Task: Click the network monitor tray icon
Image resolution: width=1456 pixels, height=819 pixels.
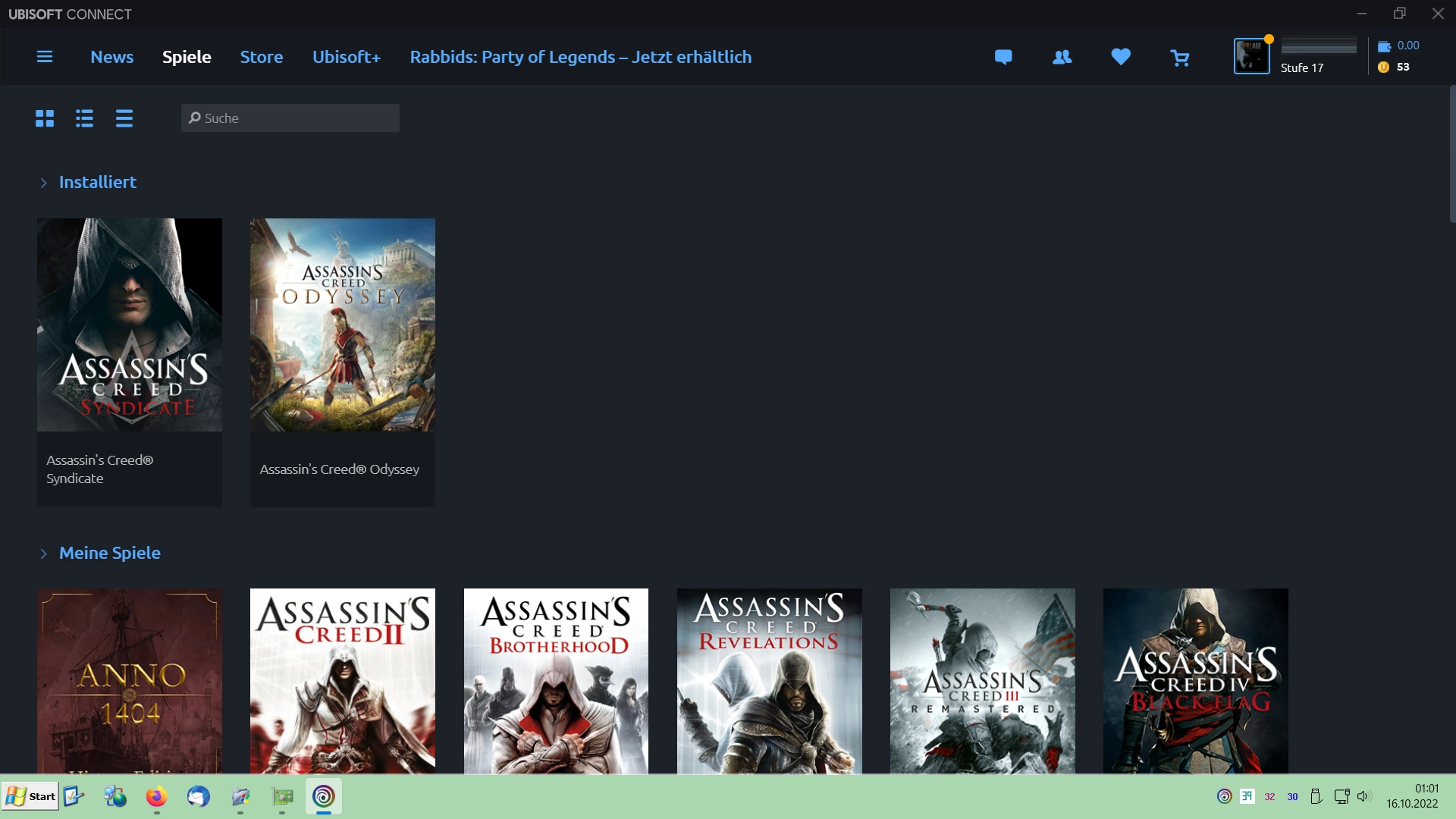Action: coord(1341,796)
